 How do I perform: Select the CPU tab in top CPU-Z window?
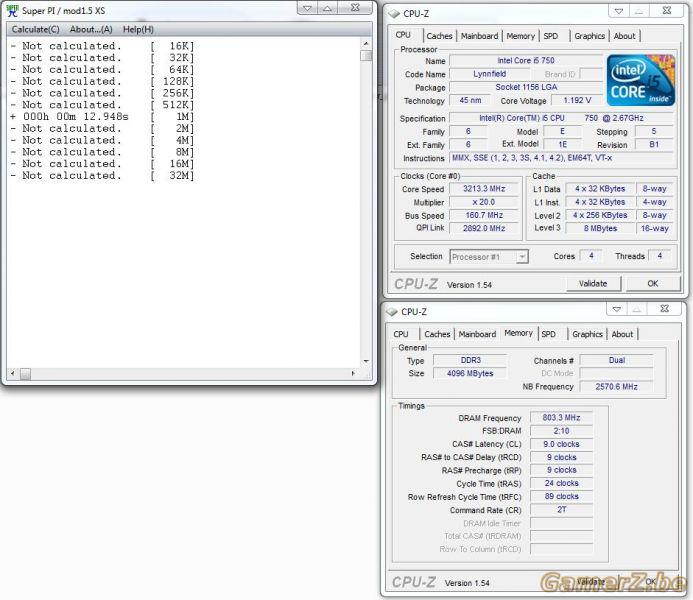coord(403,35)
